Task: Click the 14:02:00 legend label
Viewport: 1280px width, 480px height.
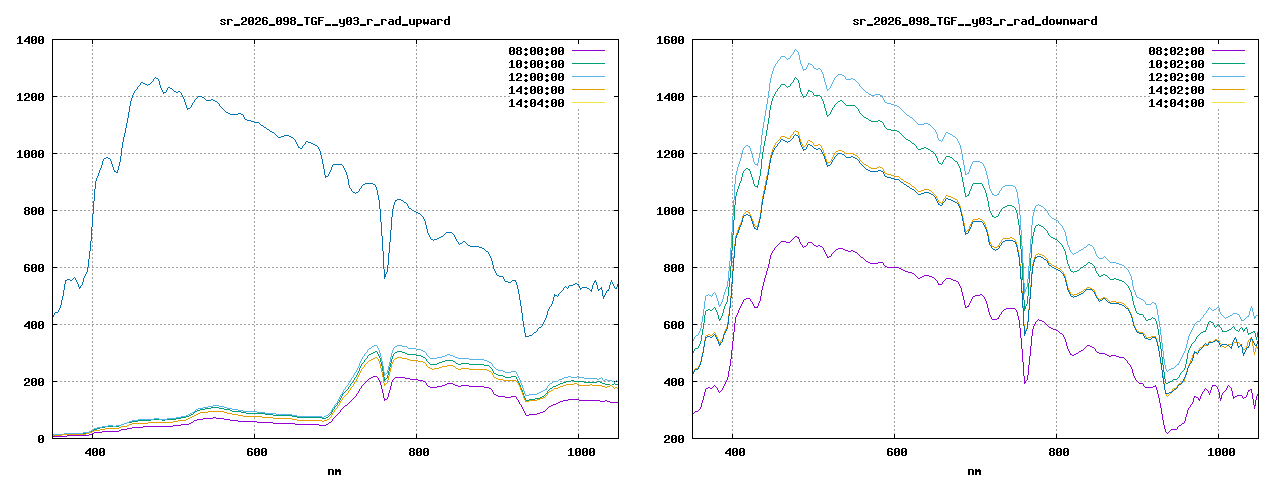Action: [x=1176, y=90]
